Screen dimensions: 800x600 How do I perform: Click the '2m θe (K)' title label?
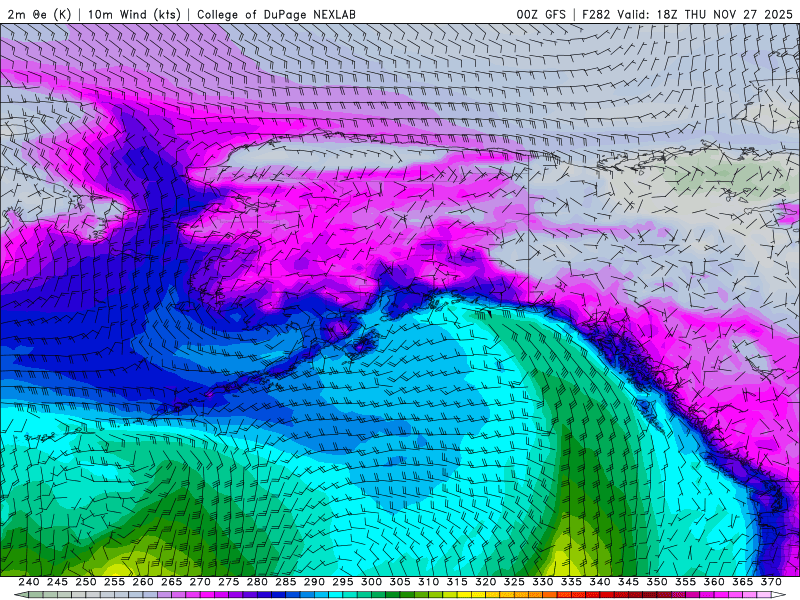pyautogui.click(x=39, y=14)
